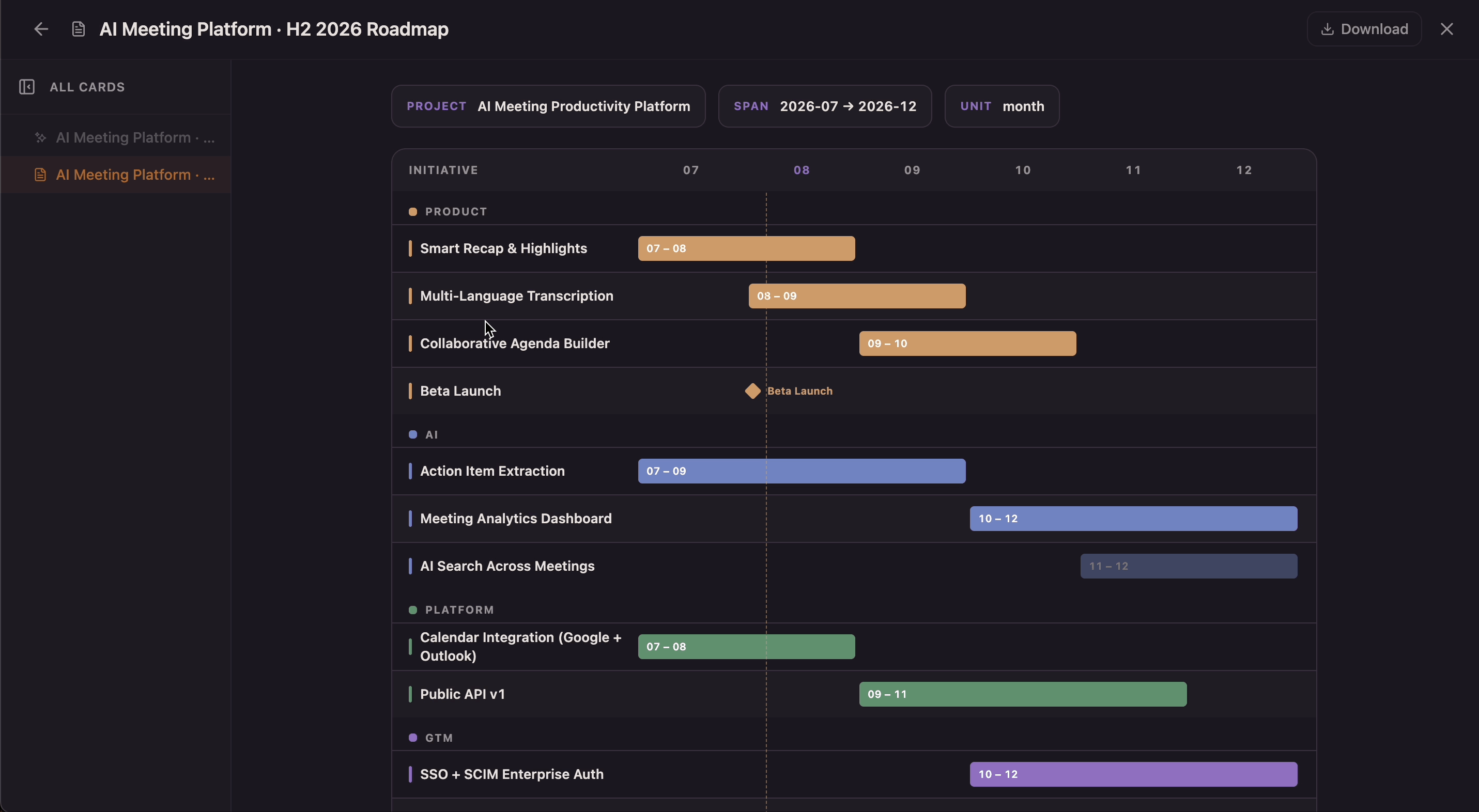Click the SPAN 2026-07 to 2026-12 chip
This screenshot has width=1479, height=812.
pos(825,106)
